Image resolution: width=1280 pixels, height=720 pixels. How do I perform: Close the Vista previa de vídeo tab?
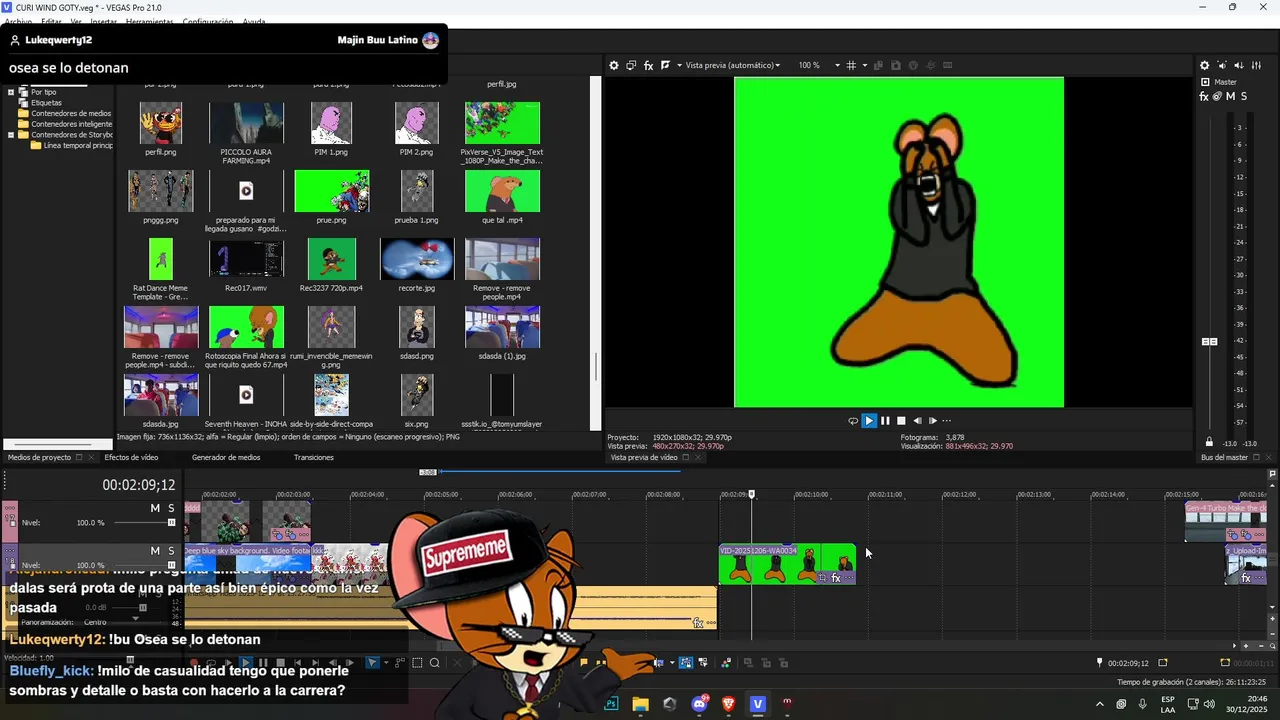[698, 457]
